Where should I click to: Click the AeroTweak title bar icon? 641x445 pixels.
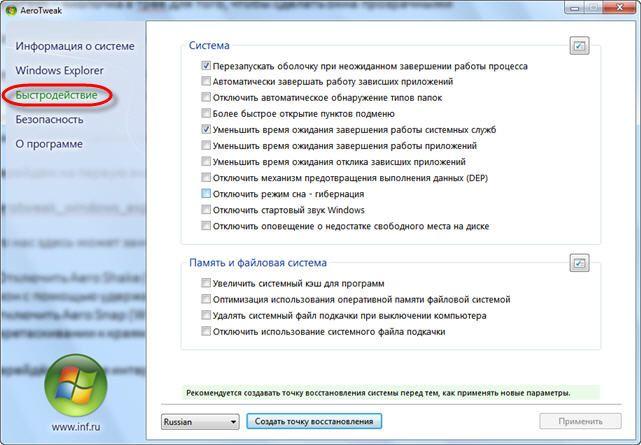coord(11,10)
